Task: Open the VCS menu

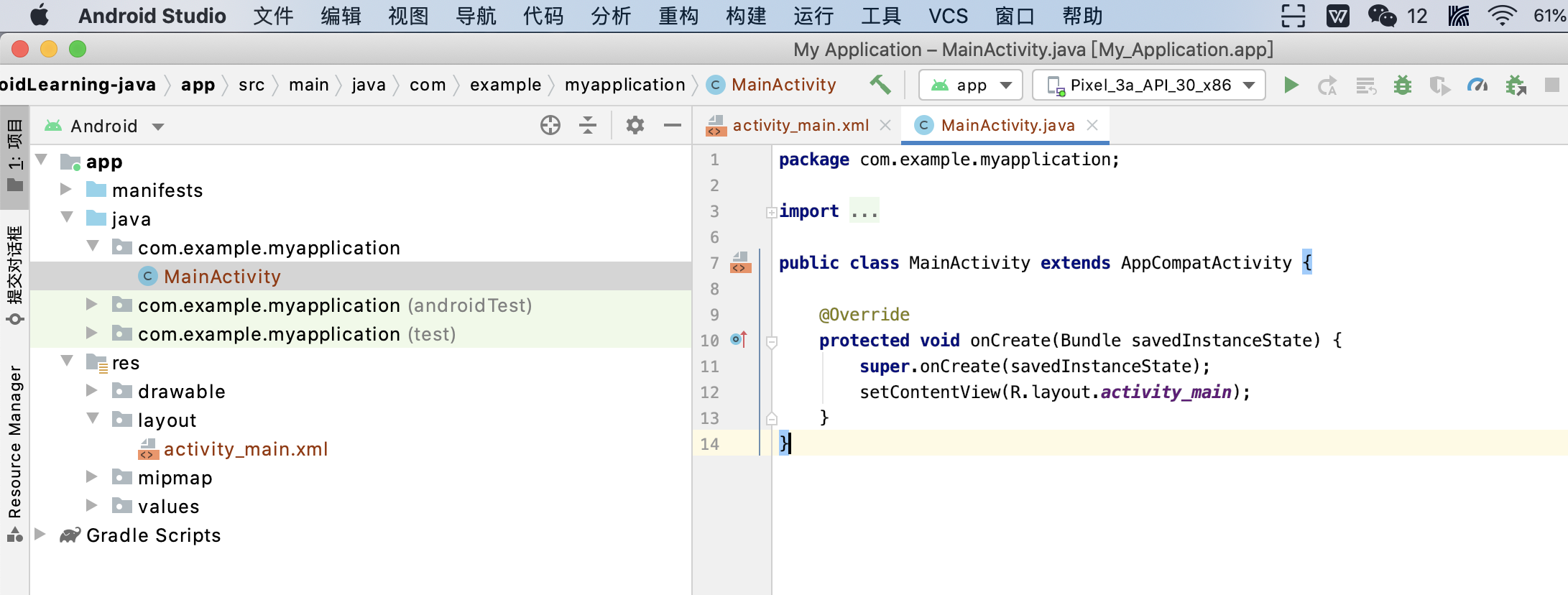Action: tap(948, 16)
